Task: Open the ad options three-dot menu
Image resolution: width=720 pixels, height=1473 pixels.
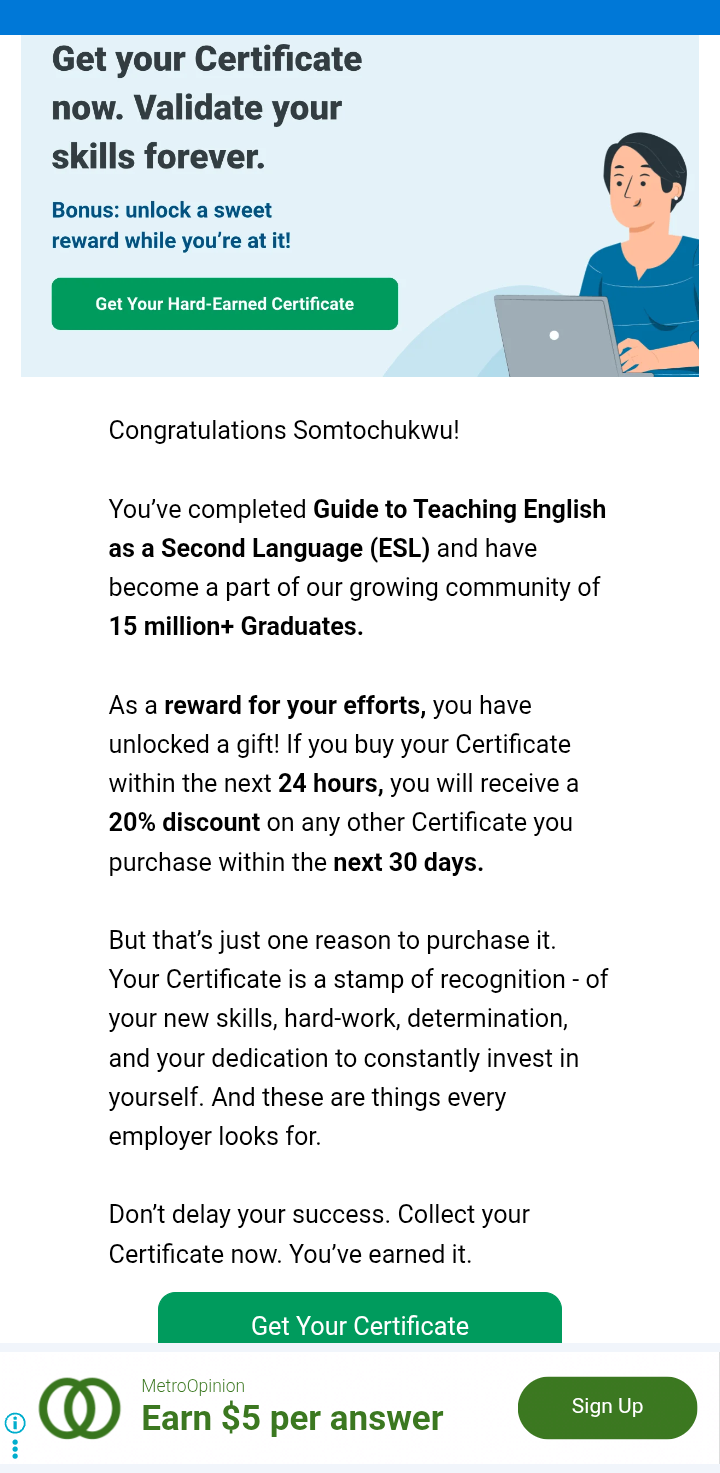Action: [x=15, y=1449]
